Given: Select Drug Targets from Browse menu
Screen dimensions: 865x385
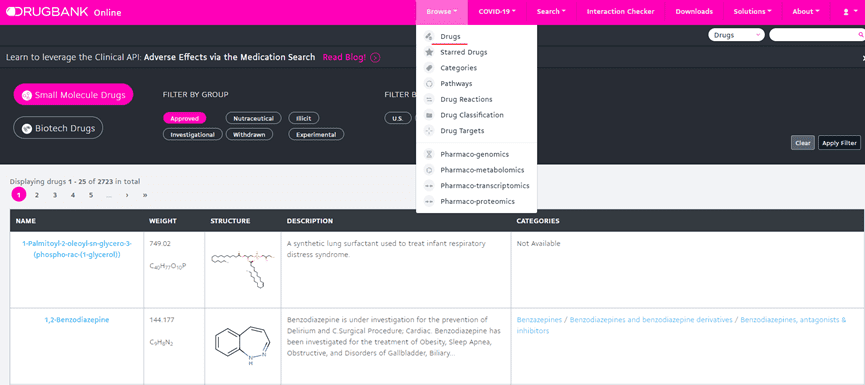Looking at the screenshot, I should coord(462,131).
